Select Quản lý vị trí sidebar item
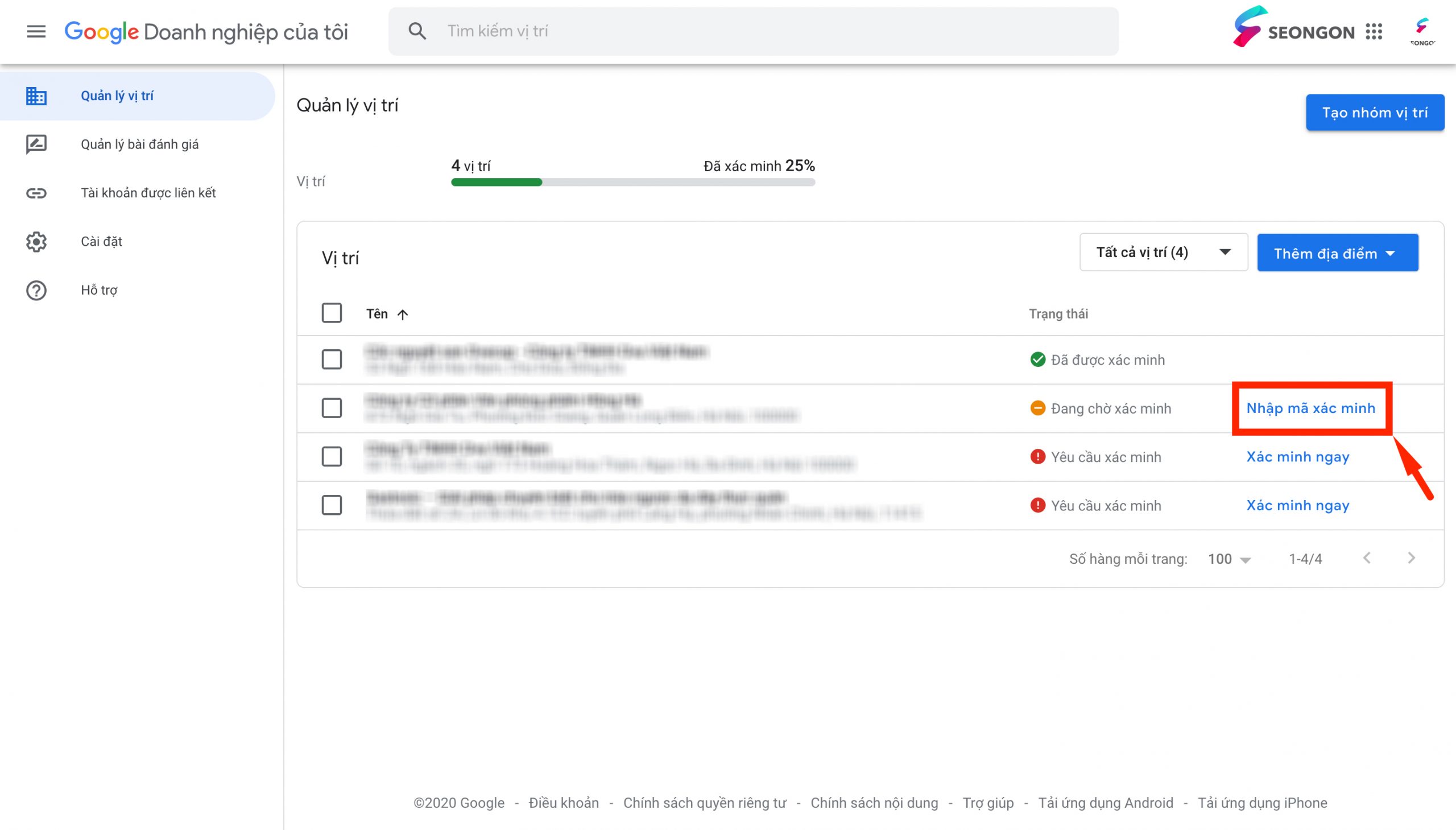Screen dimensions: 1456x830 (137, 96)
